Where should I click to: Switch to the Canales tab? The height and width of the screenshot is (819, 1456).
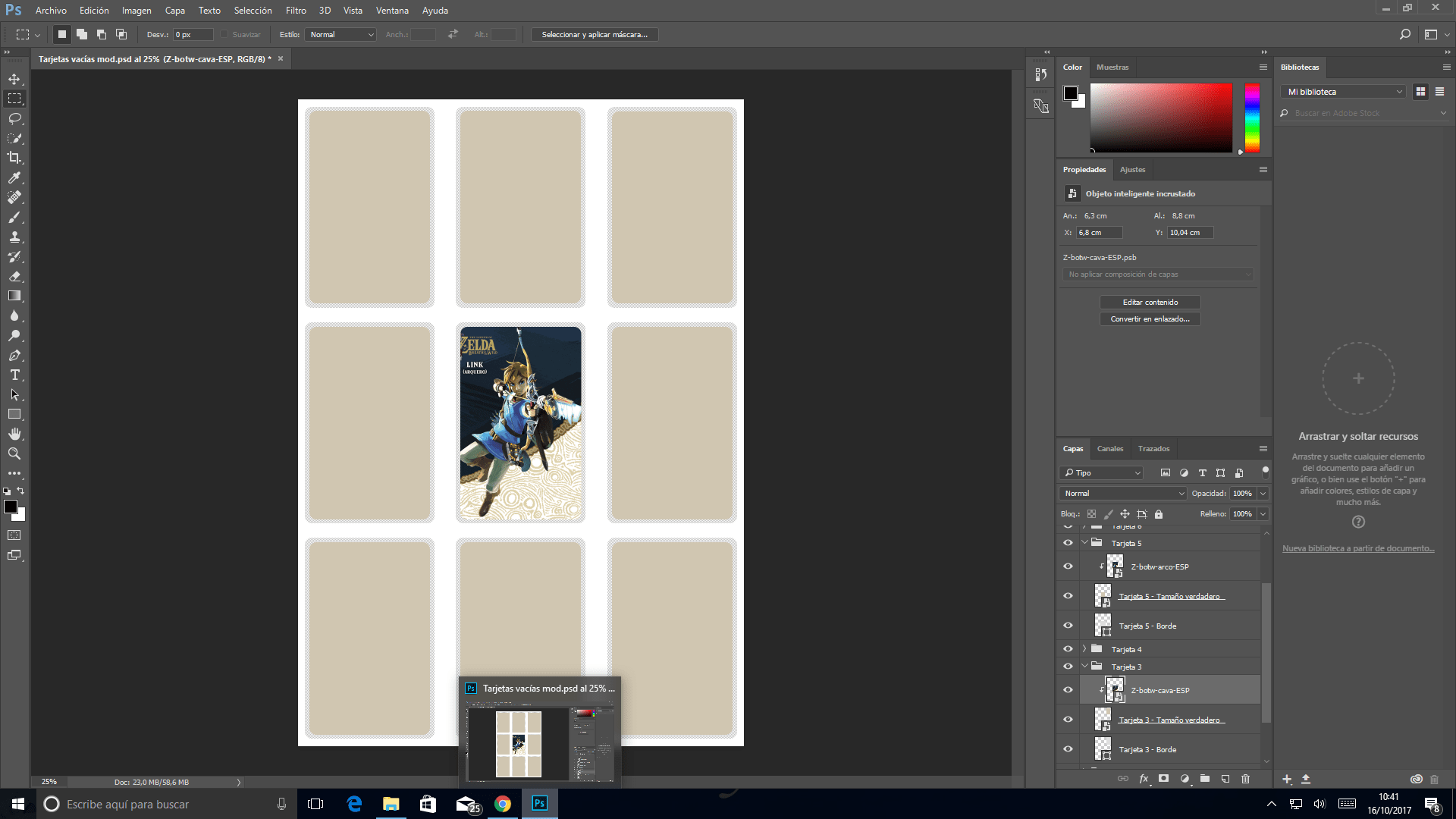(x=1109, y=449)
